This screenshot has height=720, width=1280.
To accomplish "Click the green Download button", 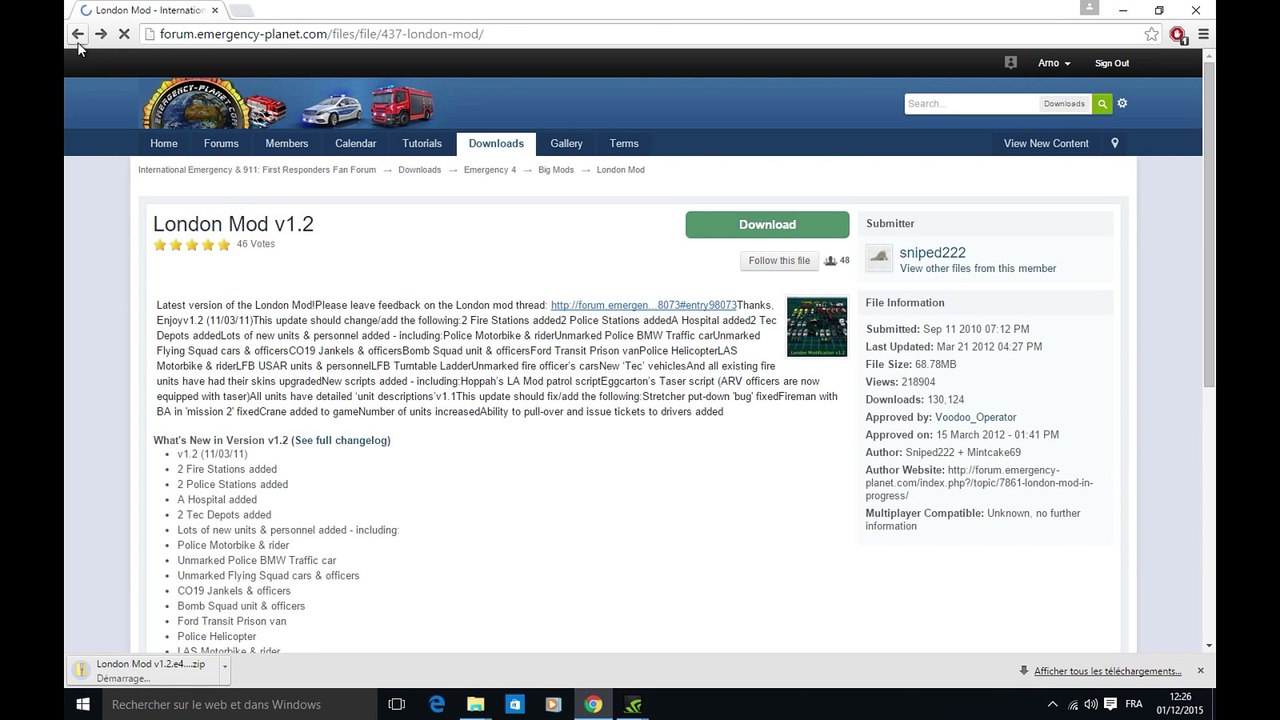I will pos(767,225).
